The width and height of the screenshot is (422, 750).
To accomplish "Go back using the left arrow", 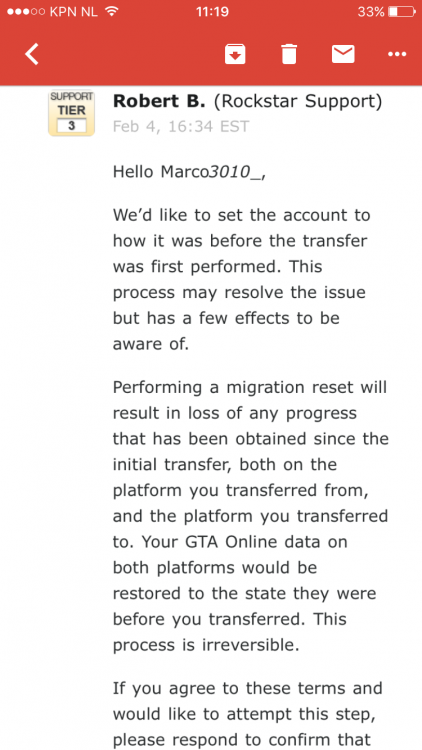I will [32, 54].
